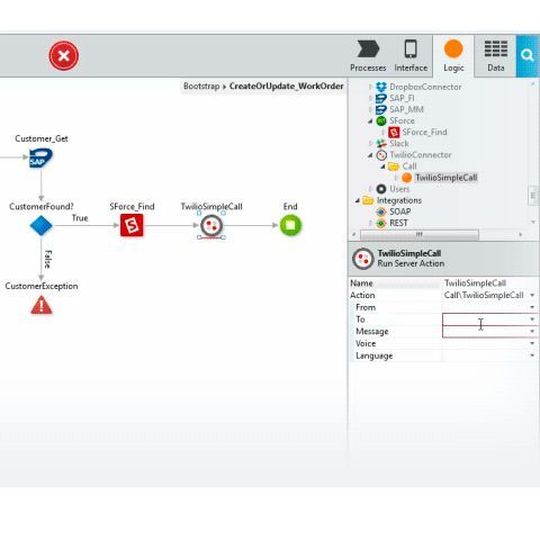Collapse the Integrations folder node

pyautogui.click(x=357, y=200)
